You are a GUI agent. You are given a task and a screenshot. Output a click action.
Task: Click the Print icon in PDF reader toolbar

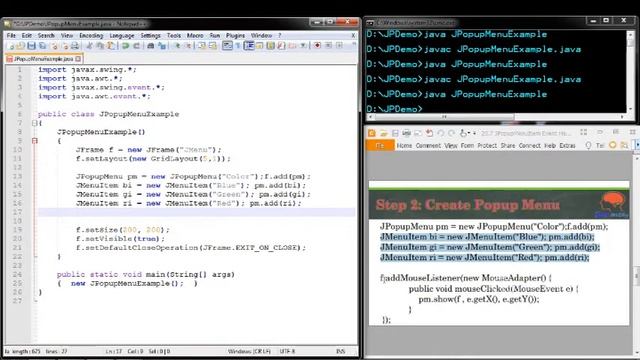click(x=407, y=133)
